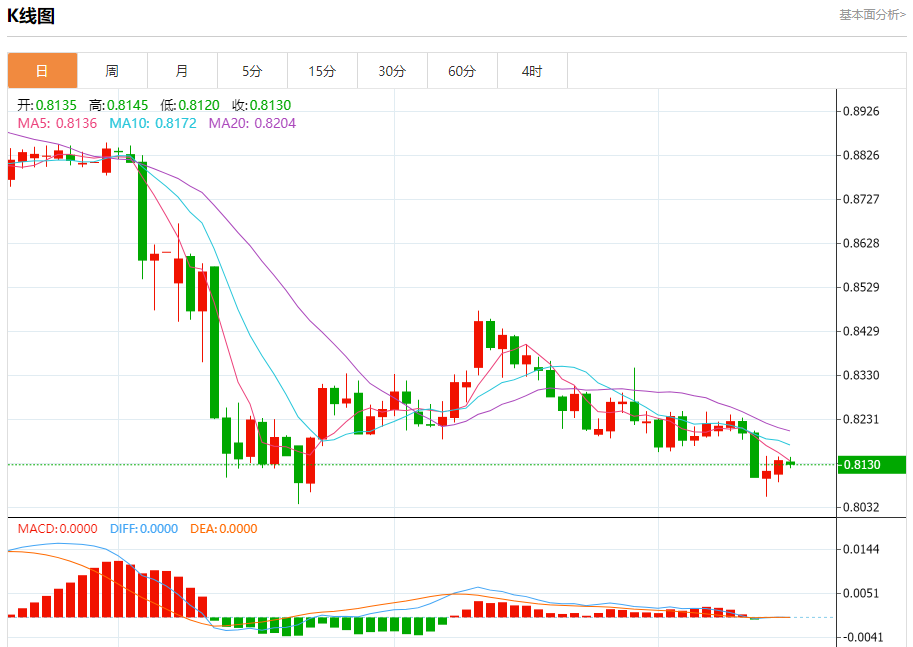Image resolution: width=913 pixels, height=647 pixels.
Task: Click the 0.8032 price axis label
Action: click(x=861, y=507)
